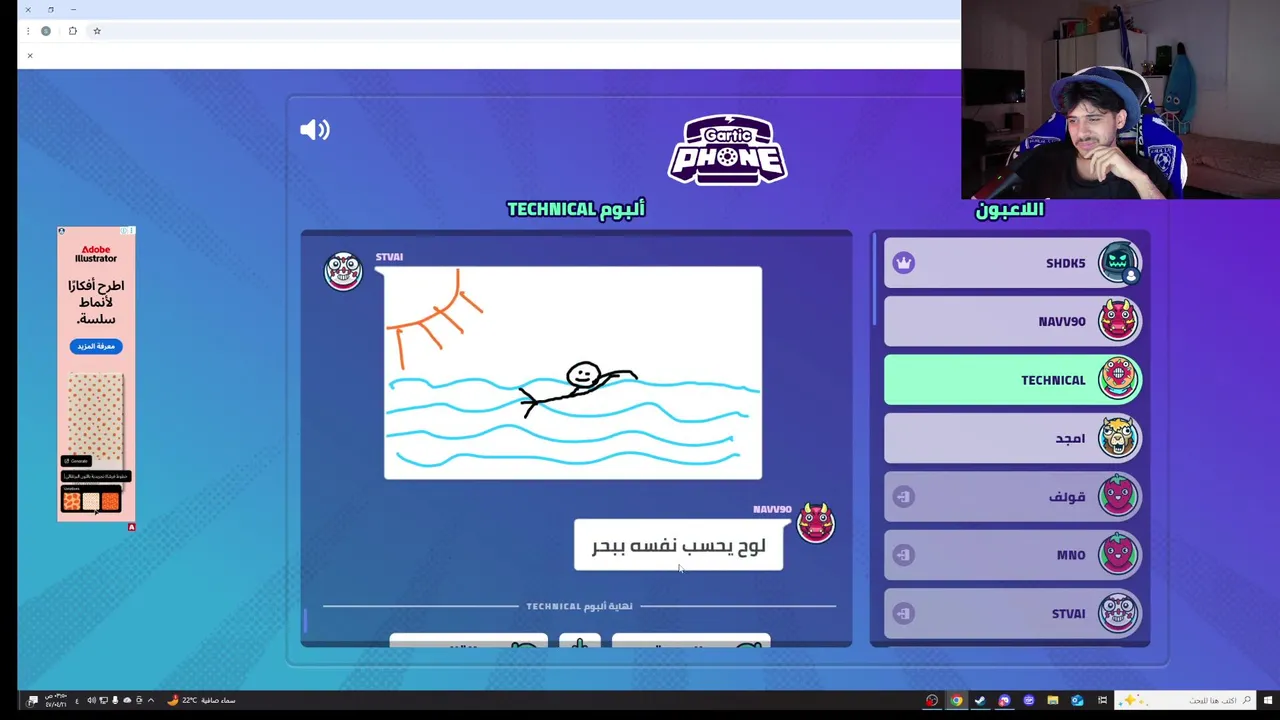Screen dimensions: 1280x720
Task: Select player STVAI in the players list
Action: tap(1012, 613)
